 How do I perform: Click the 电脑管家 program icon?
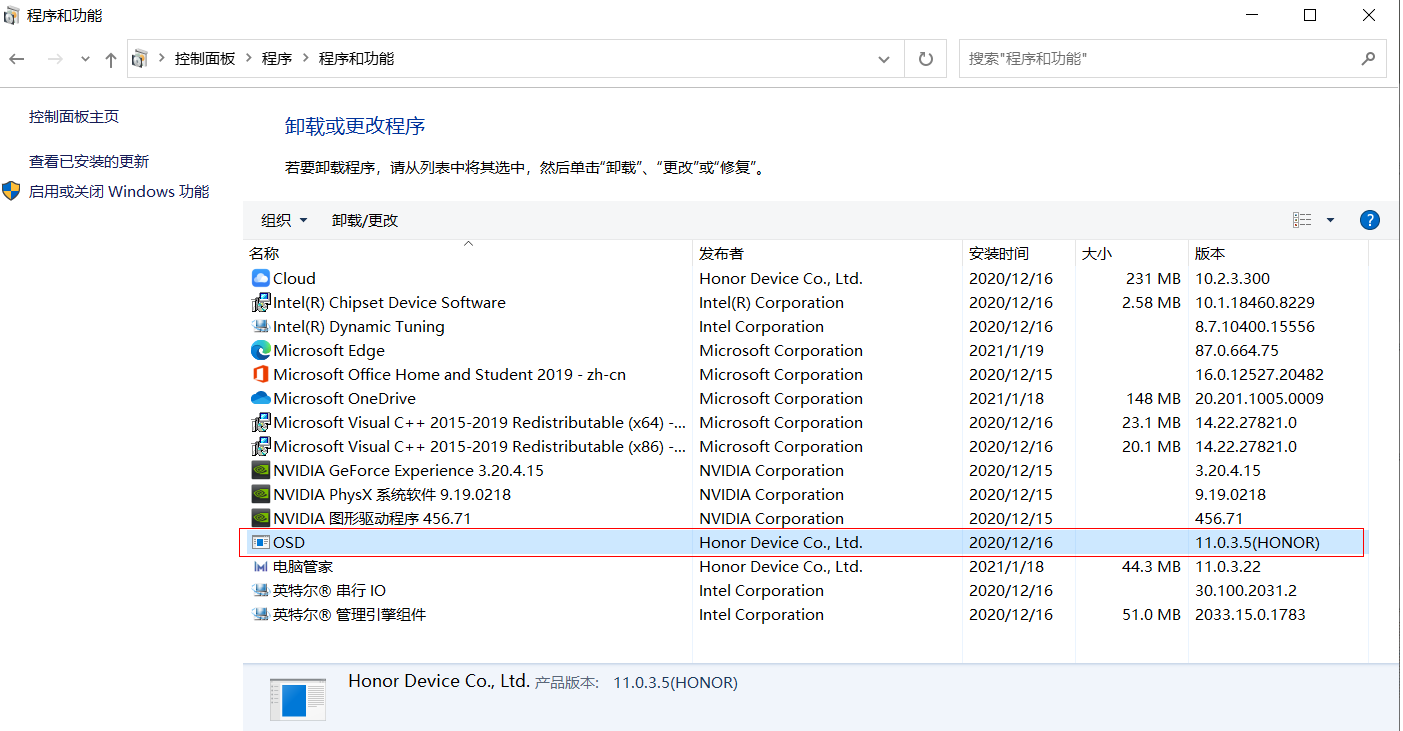(260, 567)
